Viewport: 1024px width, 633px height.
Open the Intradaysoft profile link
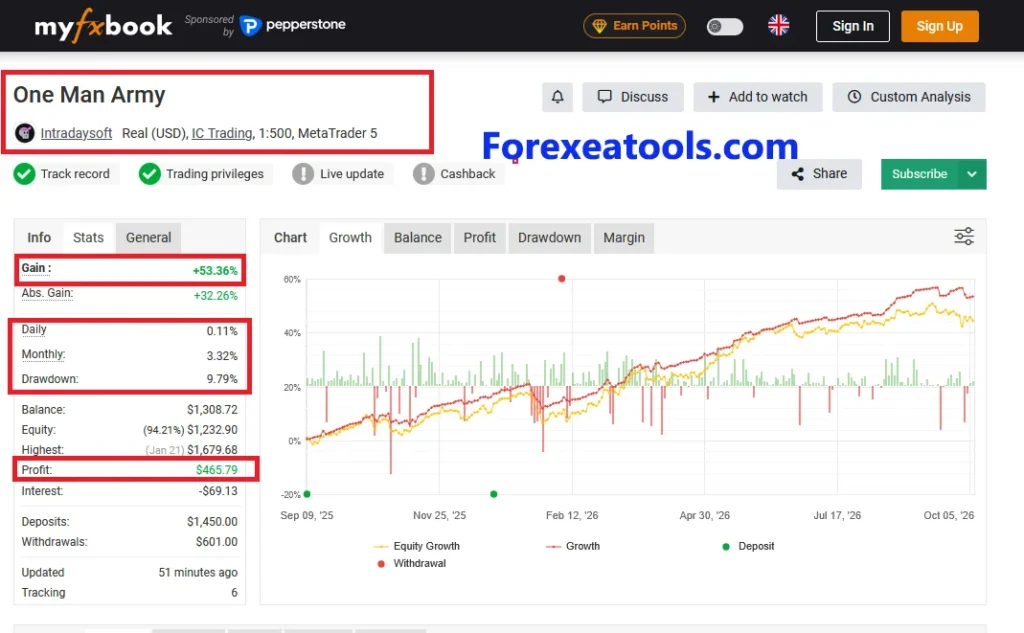point(76,133)
